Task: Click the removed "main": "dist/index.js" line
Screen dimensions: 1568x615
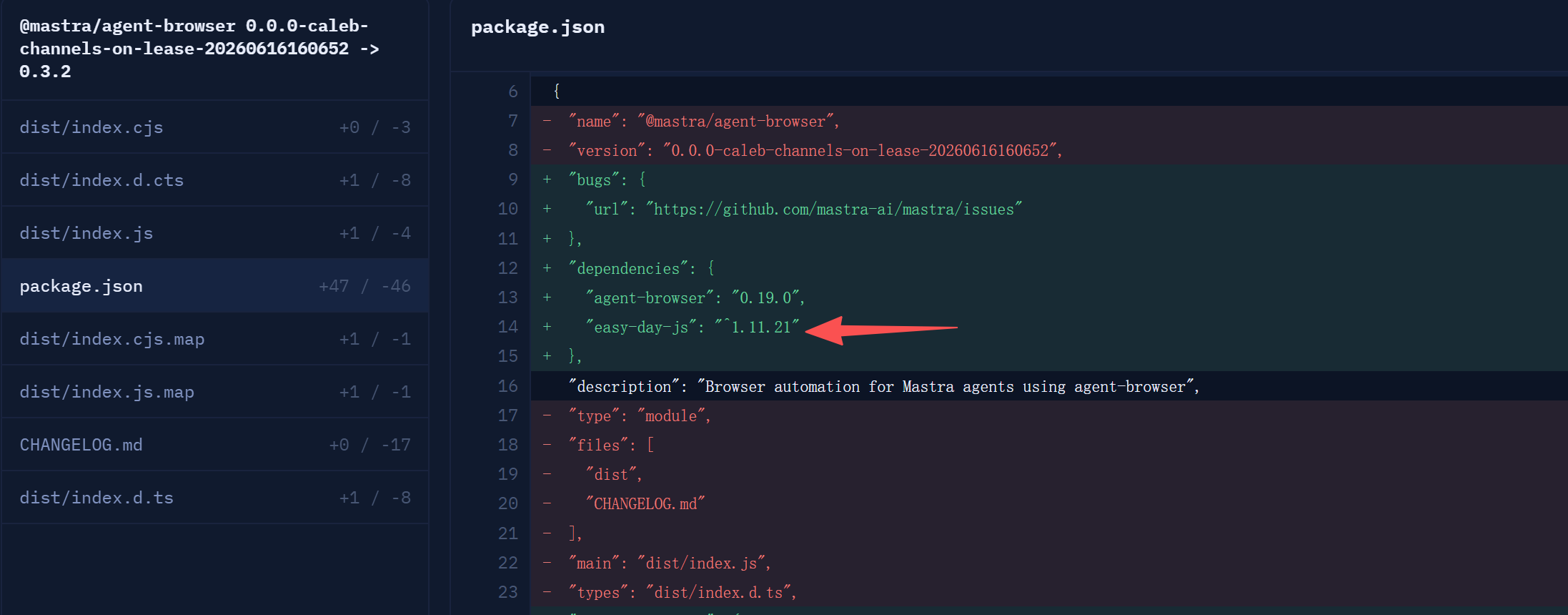Action: click(1049, 563)
